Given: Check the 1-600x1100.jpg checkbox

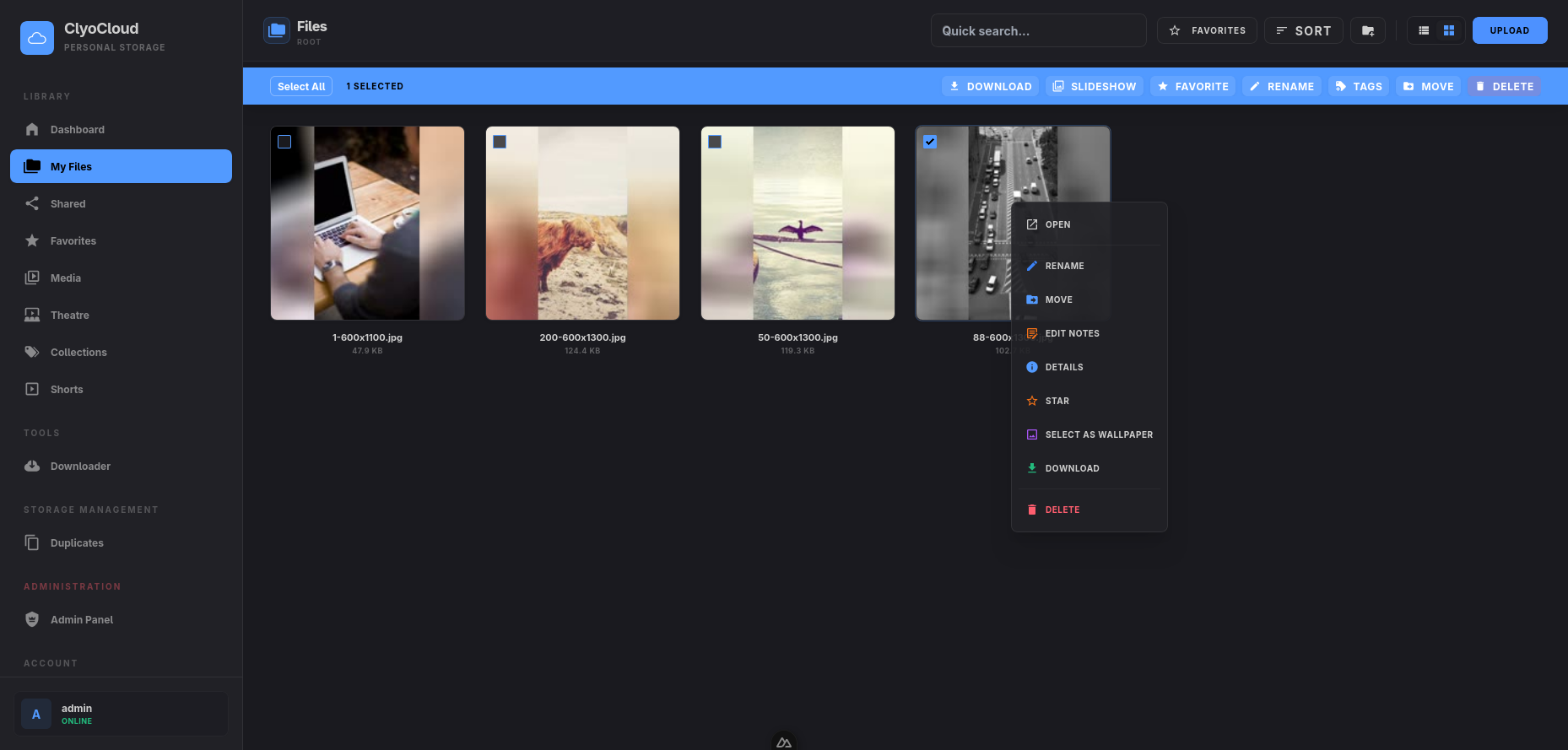Looking at the screenshot, I should point(284,142).
